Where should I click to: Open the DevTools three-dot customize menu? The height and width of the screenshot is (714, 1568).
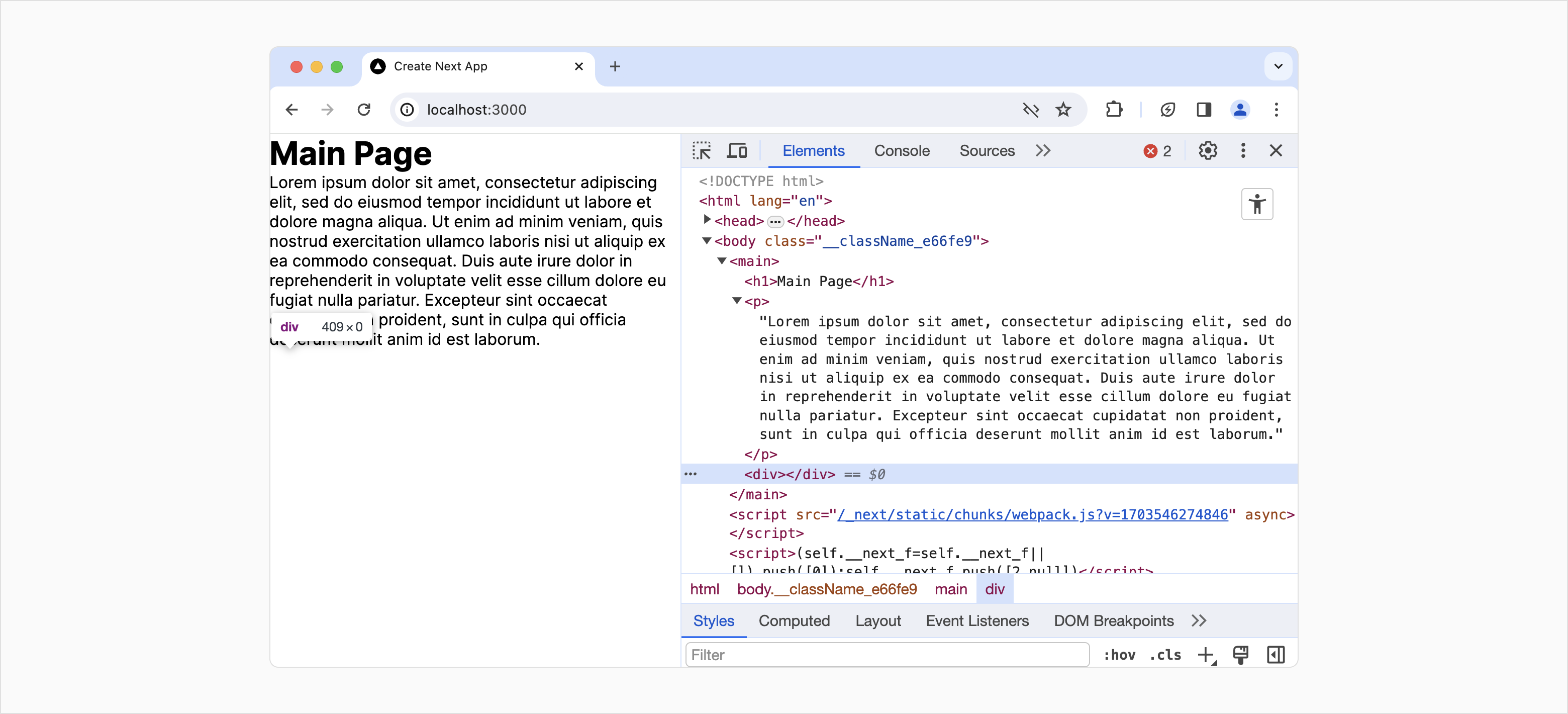tap(1243, 150)
